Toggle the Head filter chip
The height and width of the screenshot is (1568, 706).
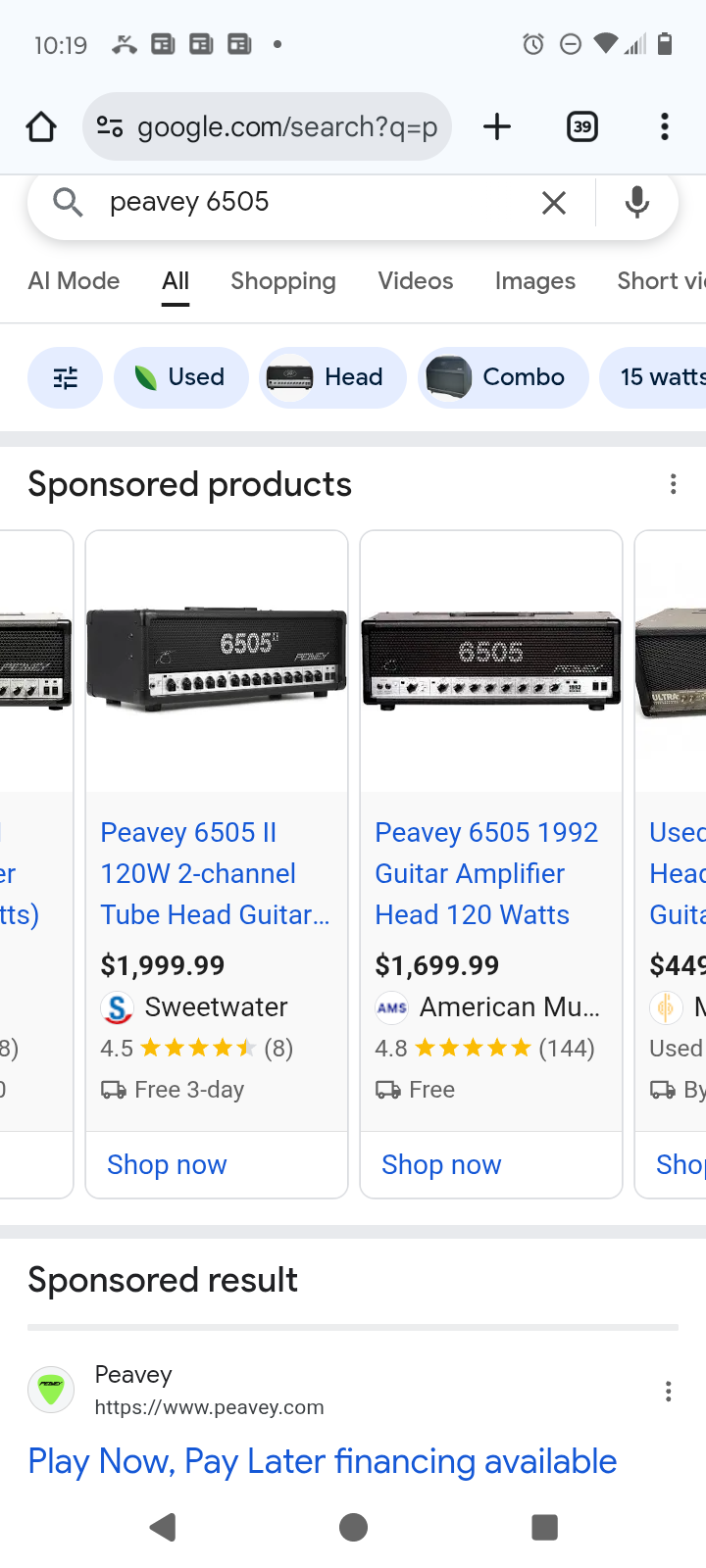tap(333, 377)
